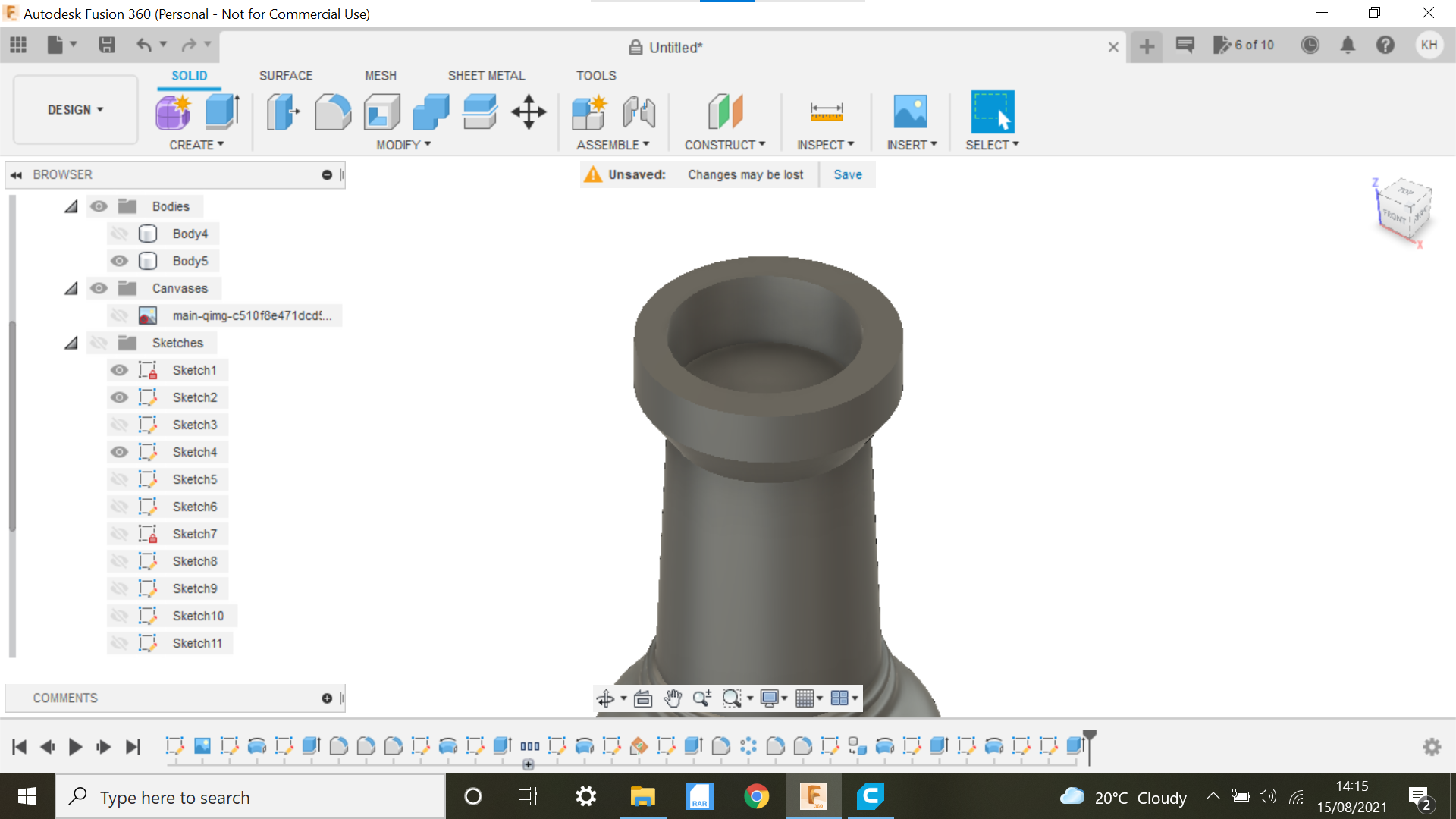Open the Job Status clock icon
Viewport: 1456px width, 819px height.
click(1310, 45)
